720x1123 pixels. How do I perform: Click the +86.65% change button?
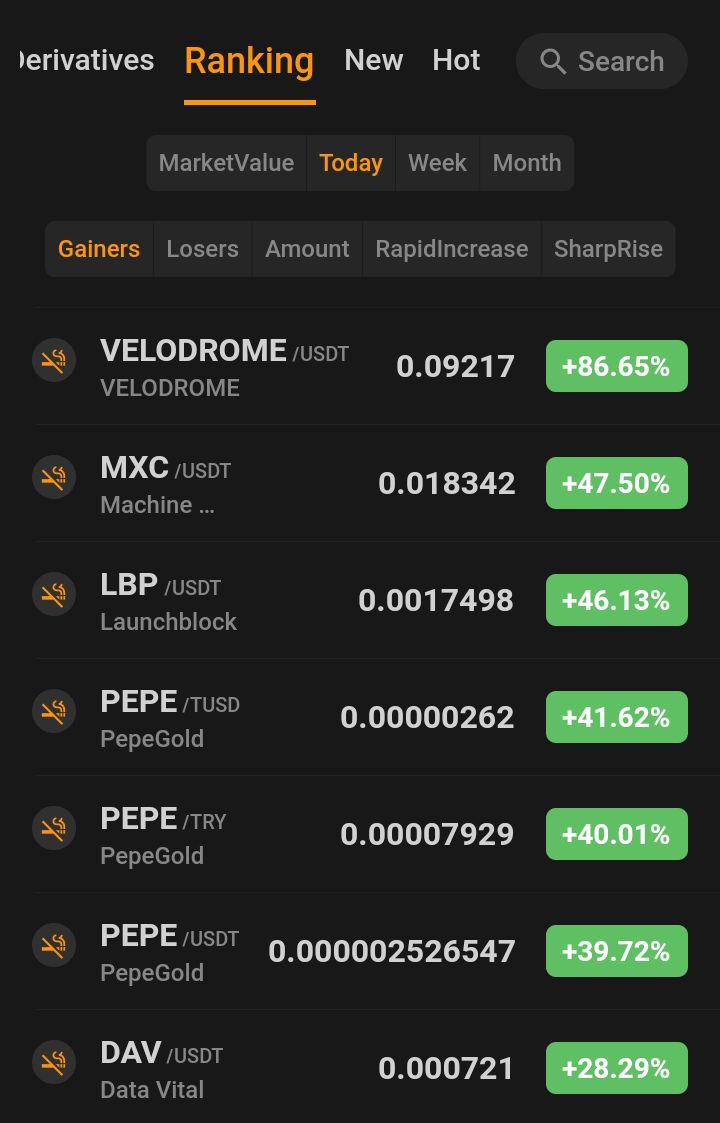coord(617,366)
